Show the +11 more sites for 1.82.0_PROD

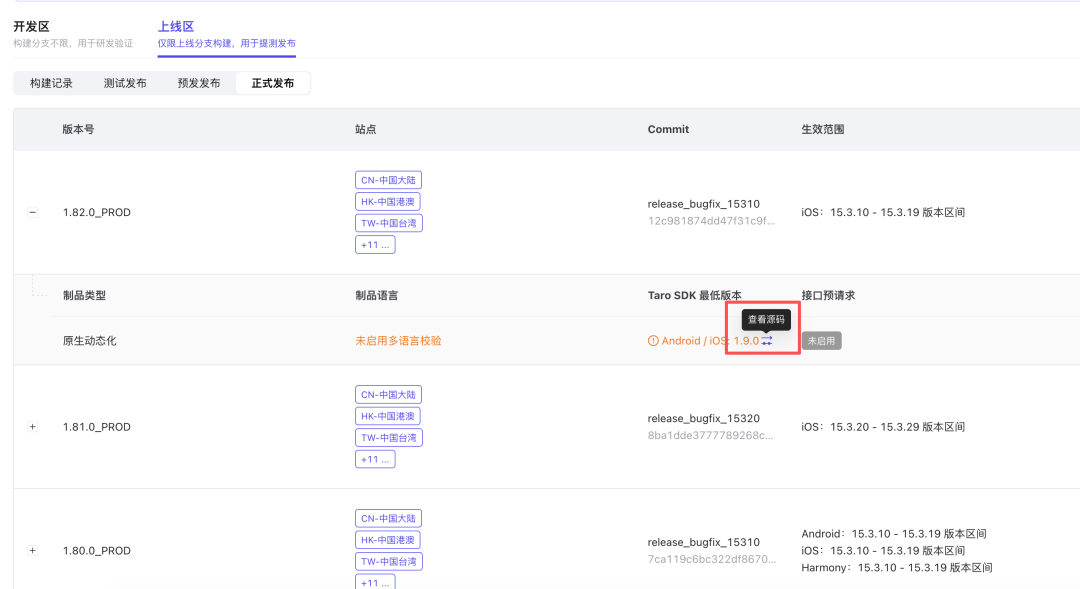tap(375, 245)
